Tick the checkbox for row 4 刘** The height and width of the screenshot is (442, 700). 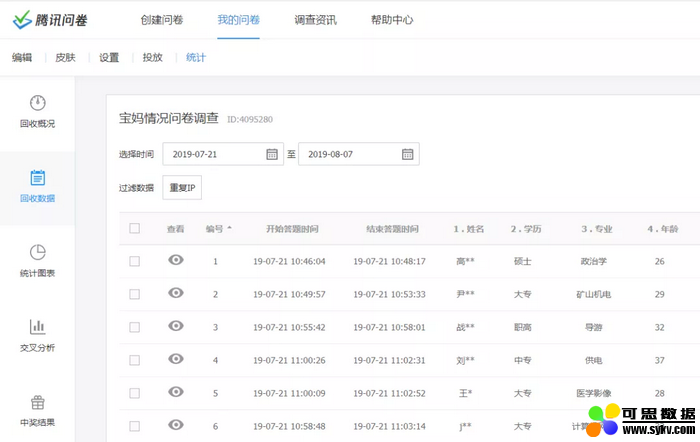(x=134, y=360)
